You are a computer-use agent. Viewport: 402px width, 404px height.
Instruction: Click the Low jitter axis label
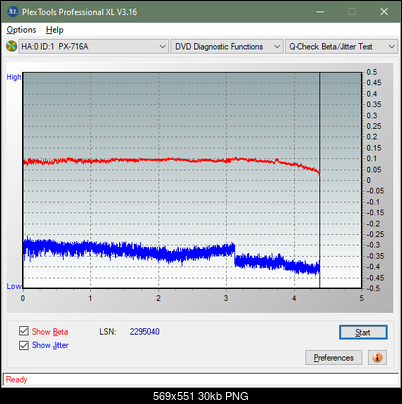14,286
